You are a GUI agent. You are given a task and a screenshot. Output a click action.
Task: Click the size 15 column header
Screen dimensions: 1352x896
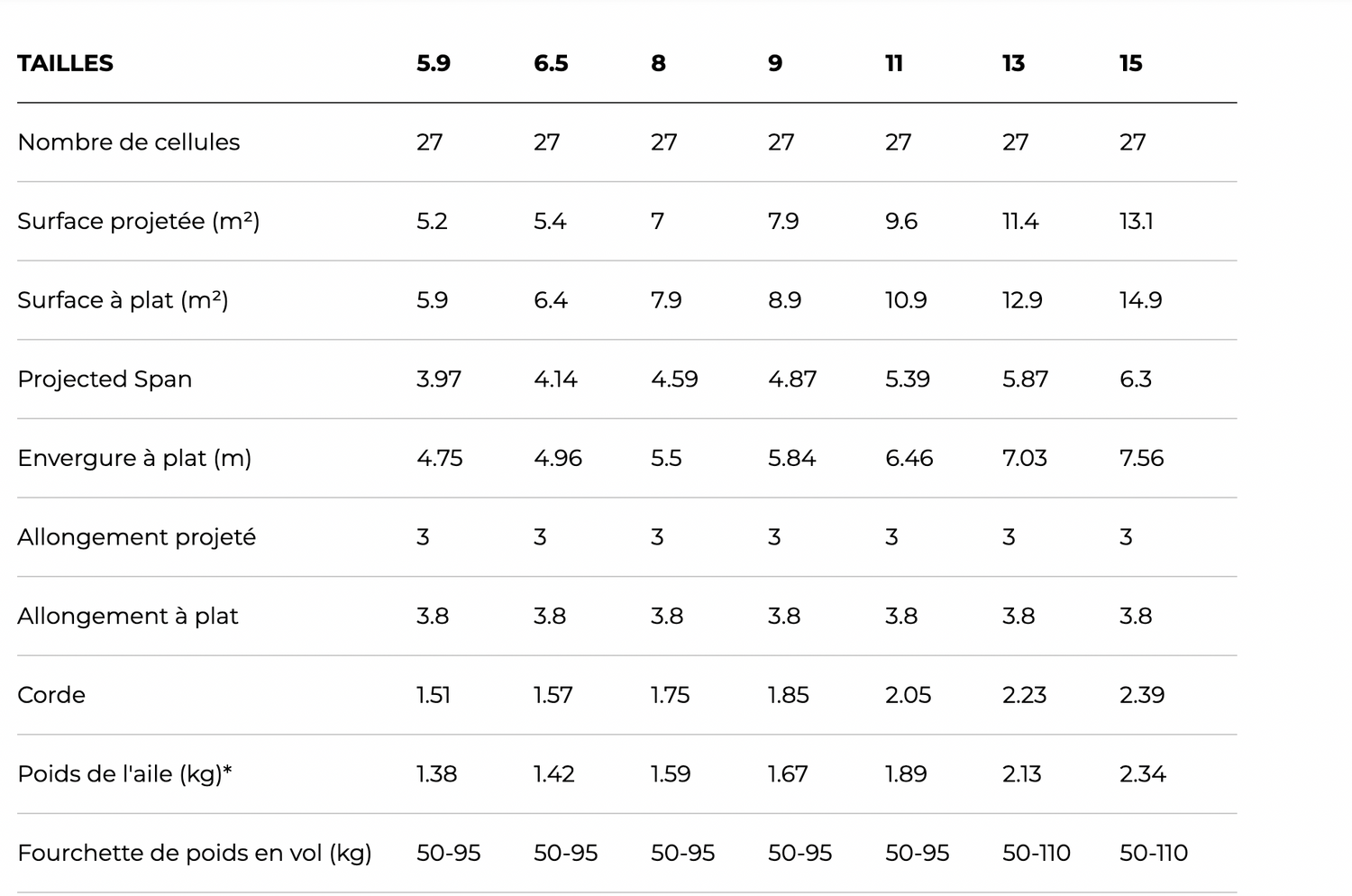coord(1130,63)
